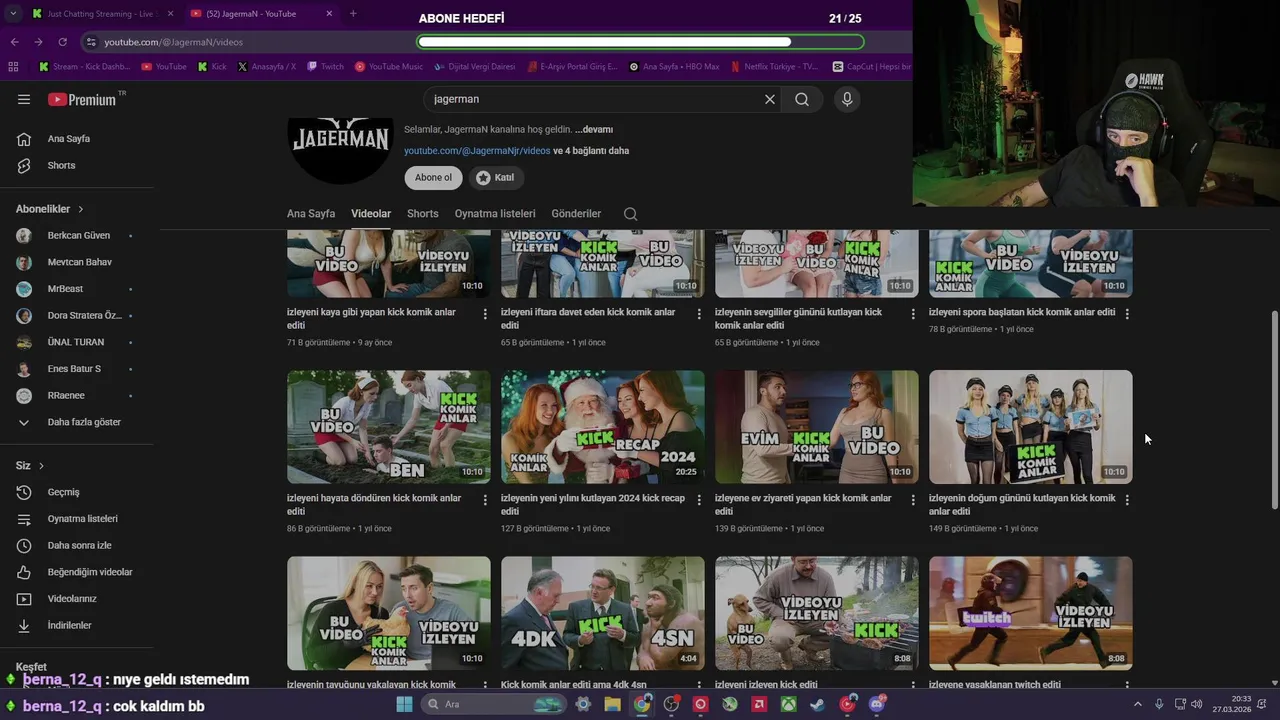Expand channel description with ...devamı

(x=594, y=129)
